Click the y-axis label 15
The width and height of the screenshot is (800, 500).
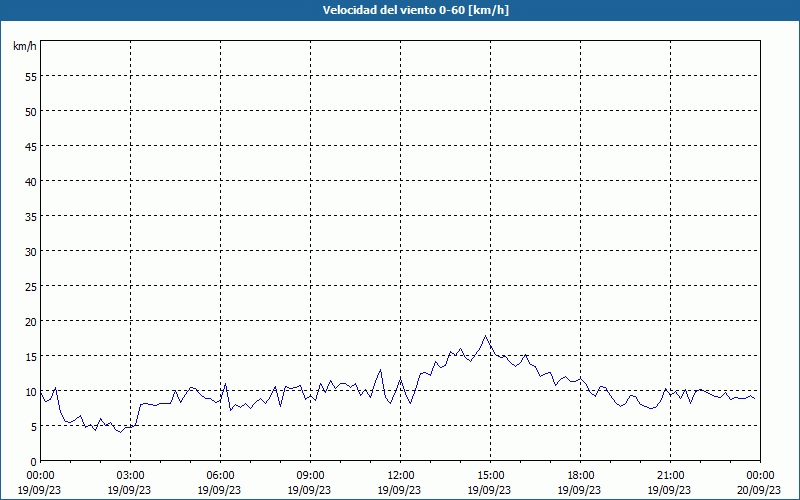coord(31,356)
